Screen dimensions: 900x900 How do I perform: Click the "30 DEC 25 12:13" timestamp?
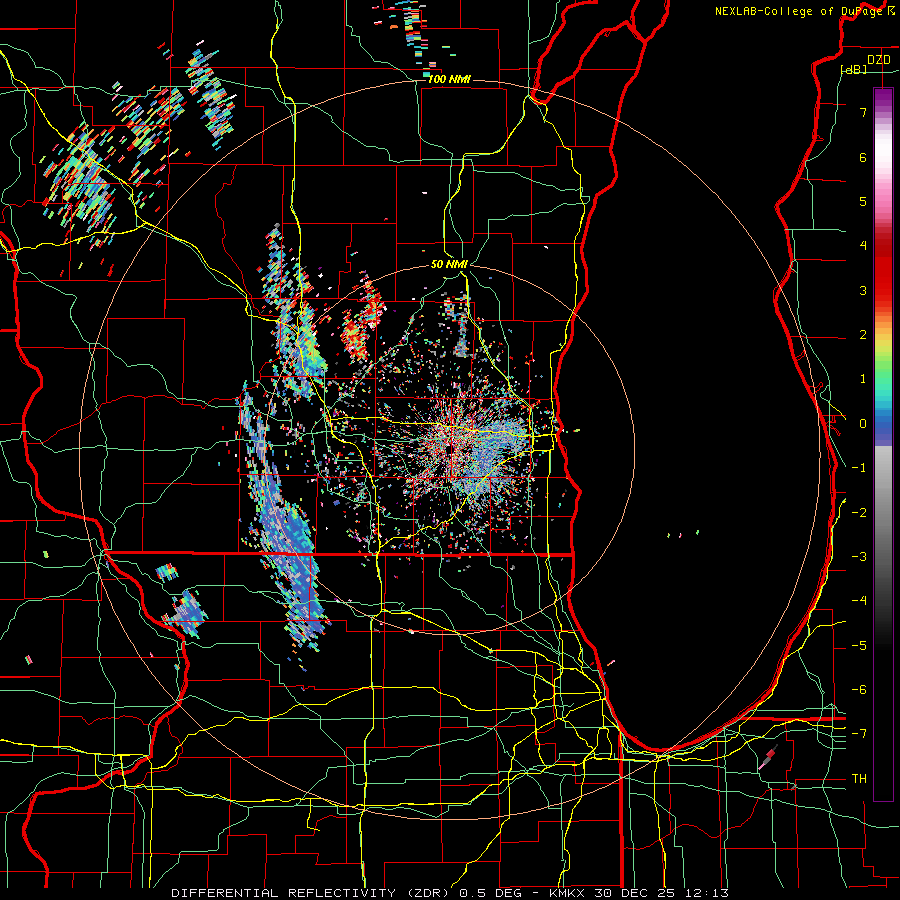662,893
